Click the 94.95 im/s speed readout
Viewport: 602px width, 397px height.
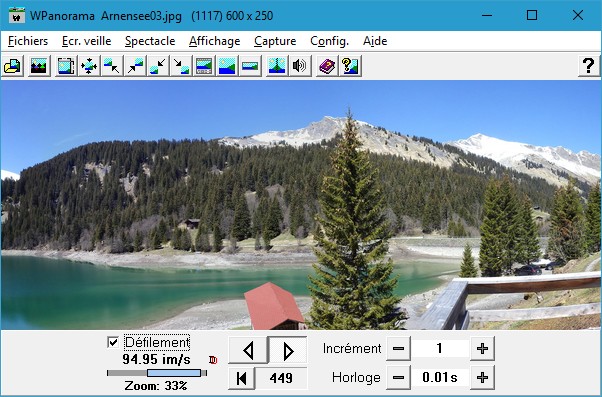tap(157, 359)
